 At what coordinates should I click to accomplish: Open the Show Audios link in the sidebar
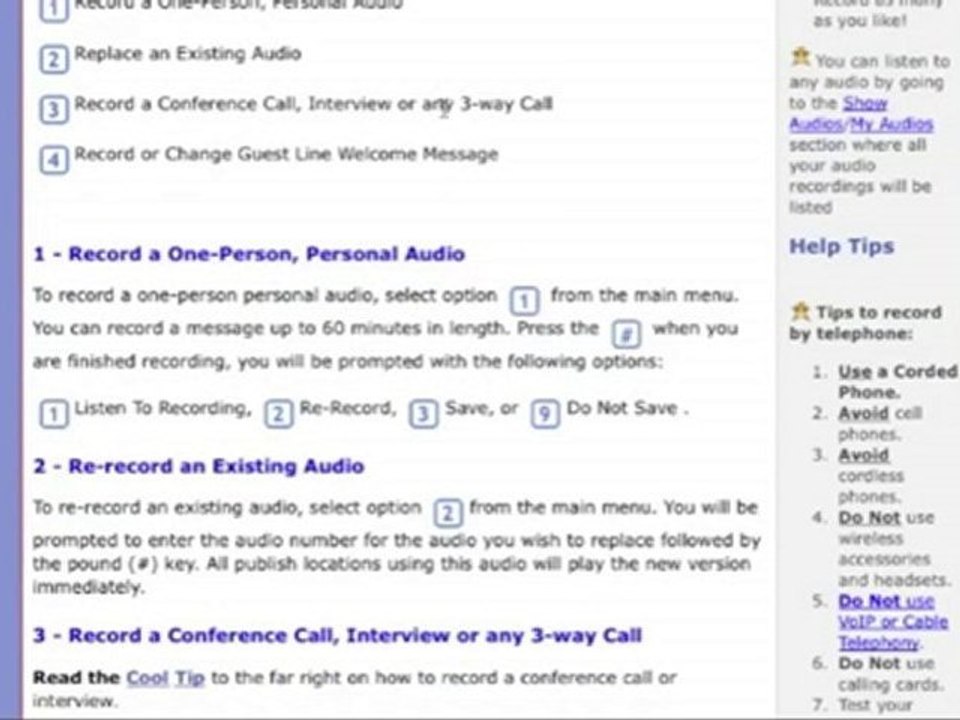click(x=840, y=113)
